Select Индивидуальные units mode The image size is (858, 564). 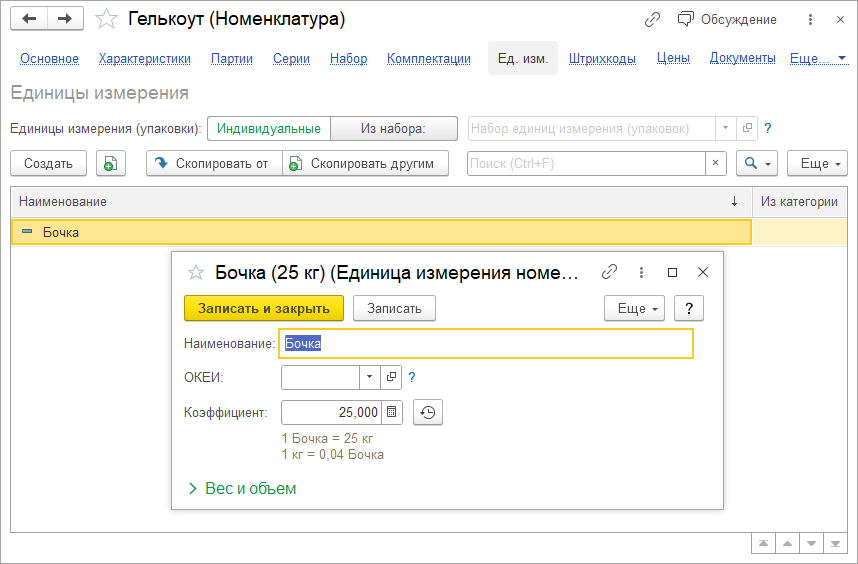269,129
